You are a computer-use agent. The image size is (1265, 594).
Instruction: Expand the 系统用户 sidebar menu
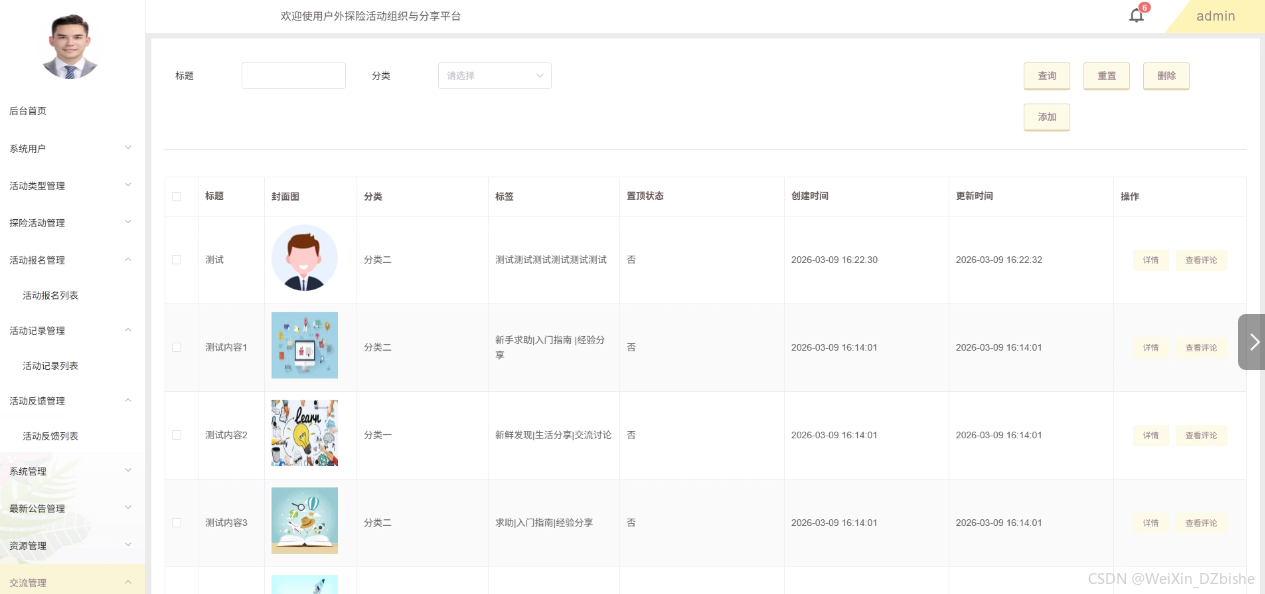pos(72,148)
